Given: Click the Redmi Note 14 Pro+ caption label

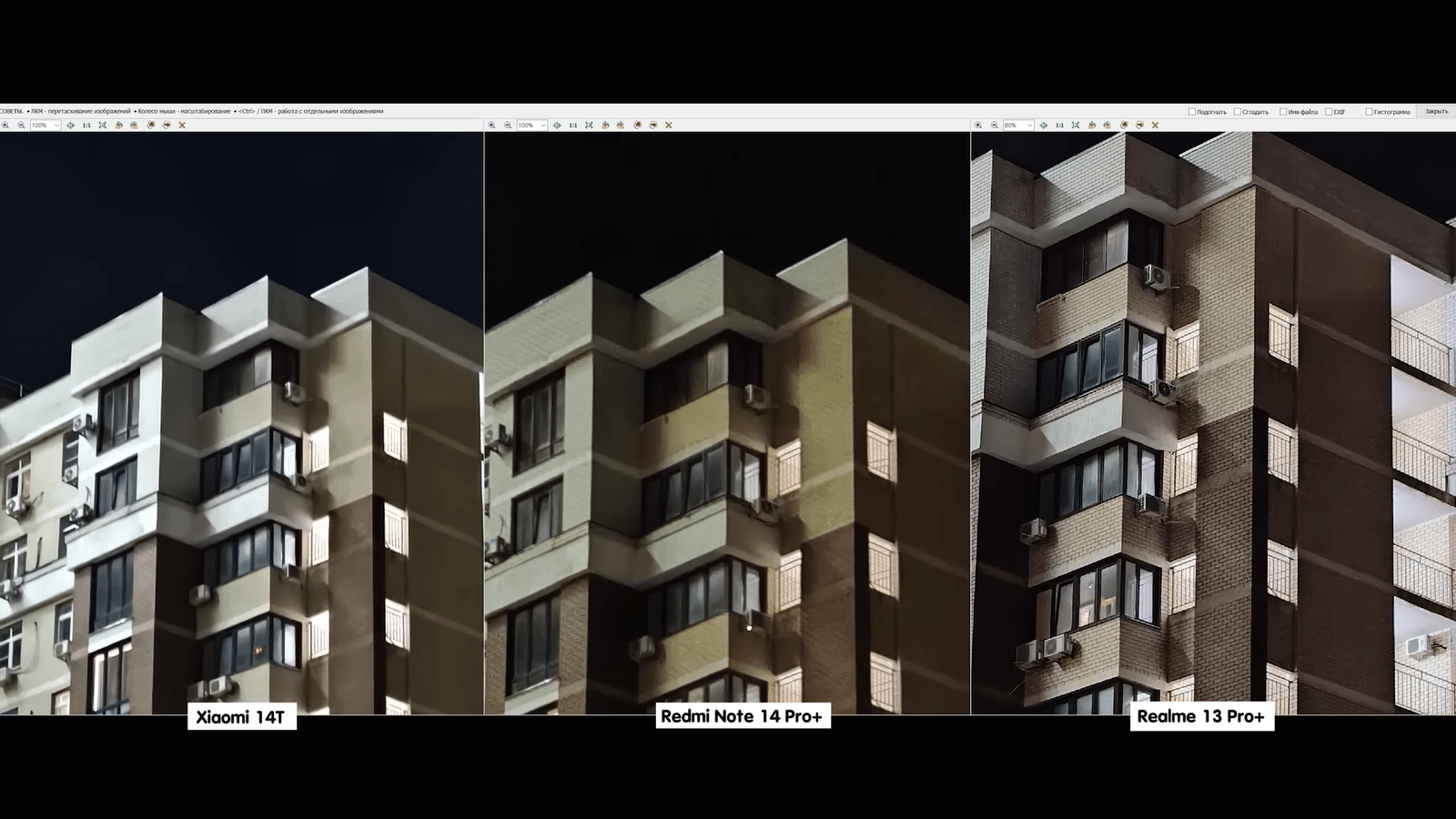Looking at the screenshot, I should [742, 716].
